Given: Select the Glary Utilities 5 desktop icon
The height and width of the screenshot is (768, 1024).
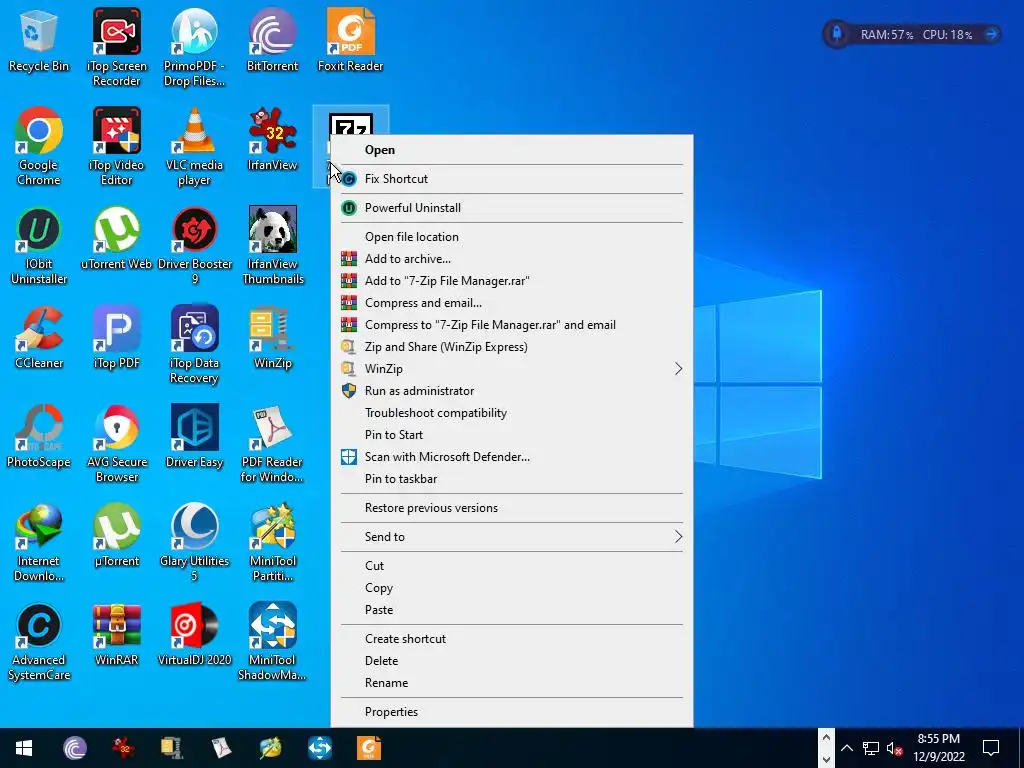Looking at the screenshot, I should click(194, 543).
